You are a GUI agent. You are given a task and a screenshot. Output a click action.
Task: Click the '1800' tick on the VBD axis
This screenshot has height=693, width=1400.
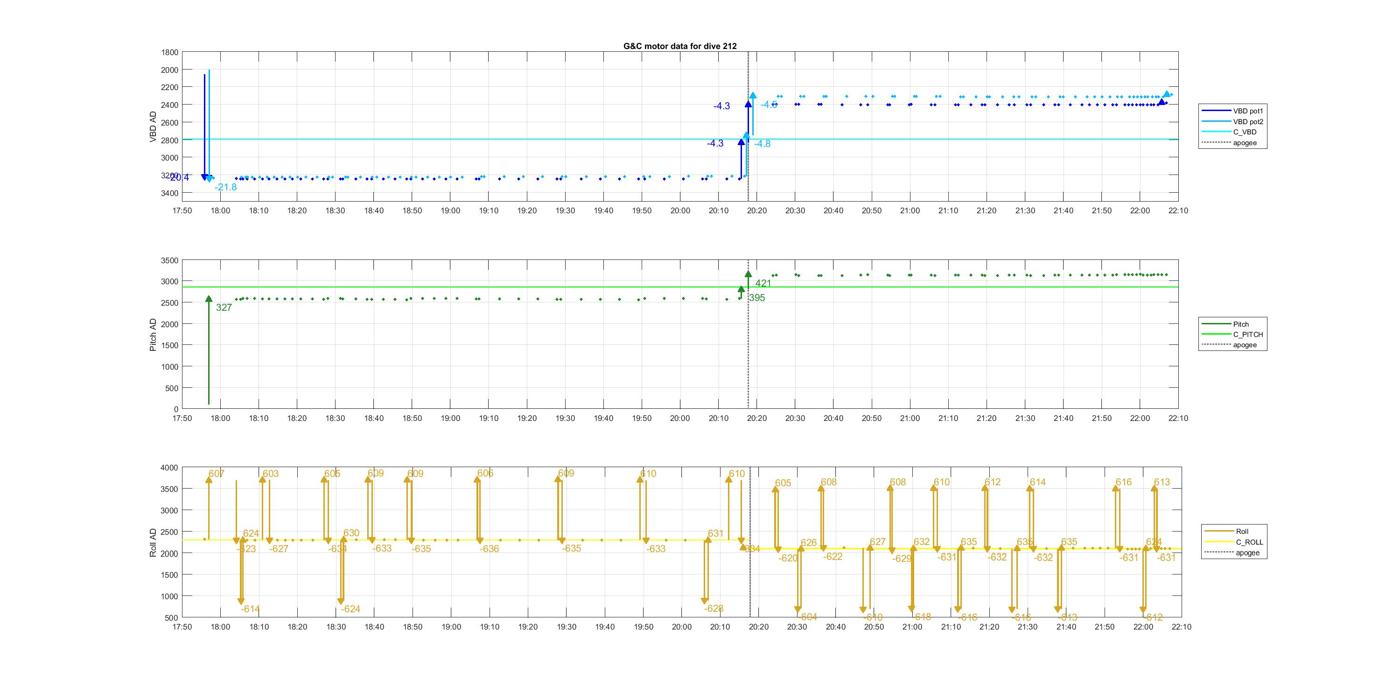tap(170, 52)
